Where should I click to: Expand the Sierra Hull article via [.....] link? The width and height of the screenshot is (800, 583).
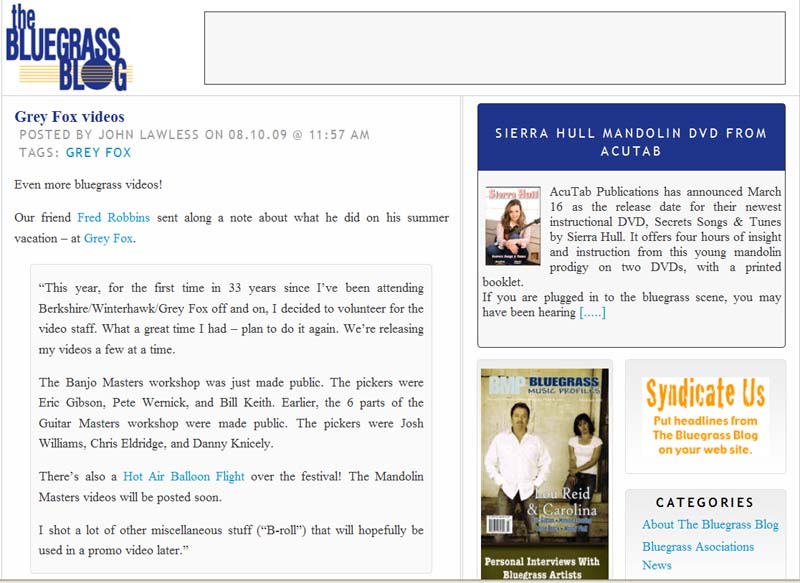pos(592,312)
